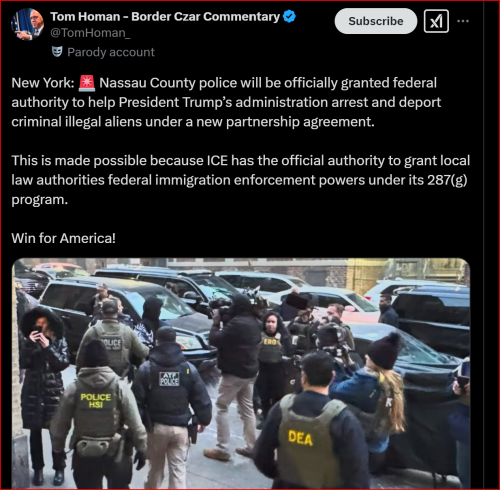Open the Grok xAI icon
The height and width of the screenshot is (490, 500).
[436, 21]
